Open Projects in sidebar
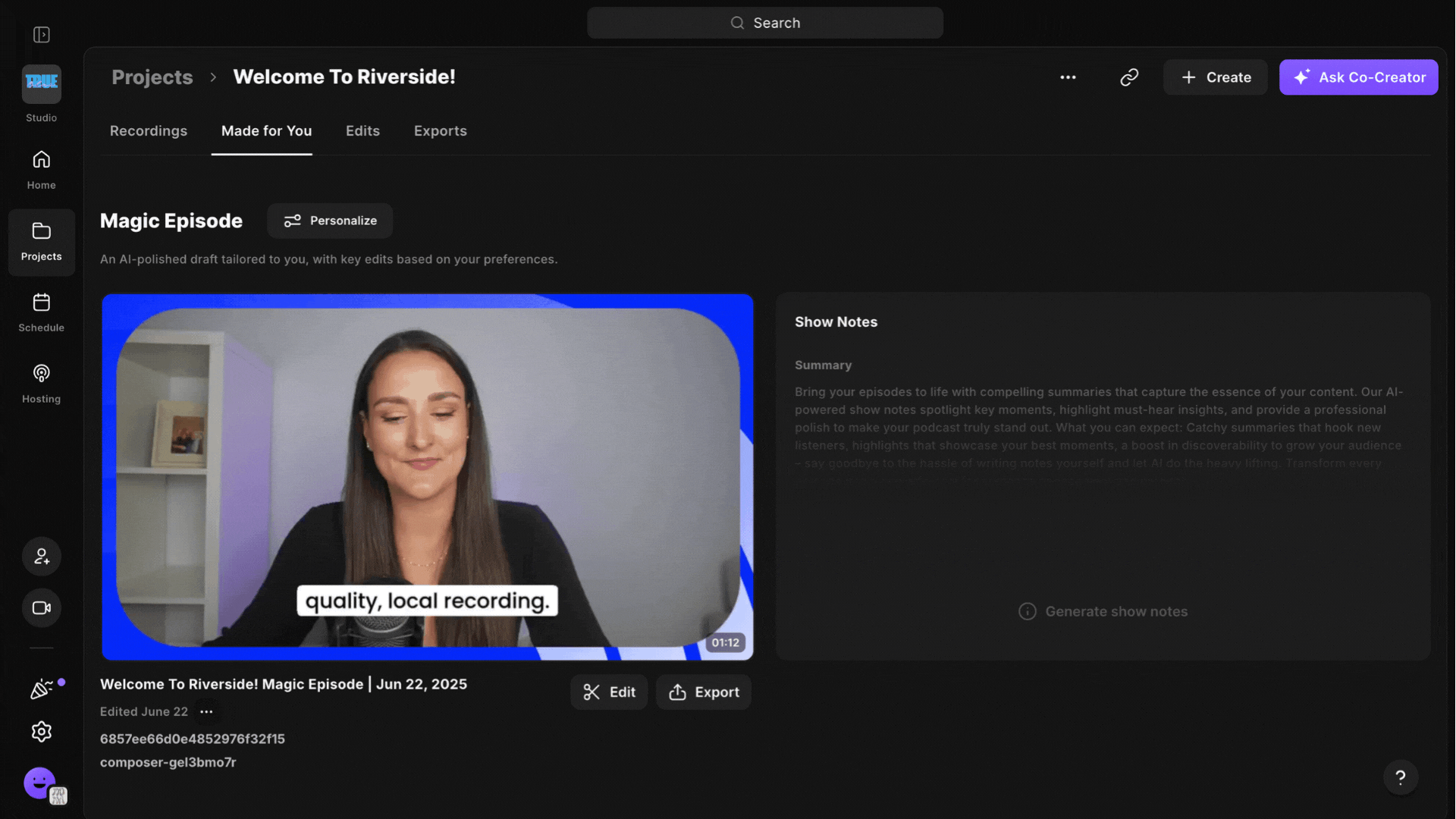This screenshot has height=819, width=1456. 42,242
